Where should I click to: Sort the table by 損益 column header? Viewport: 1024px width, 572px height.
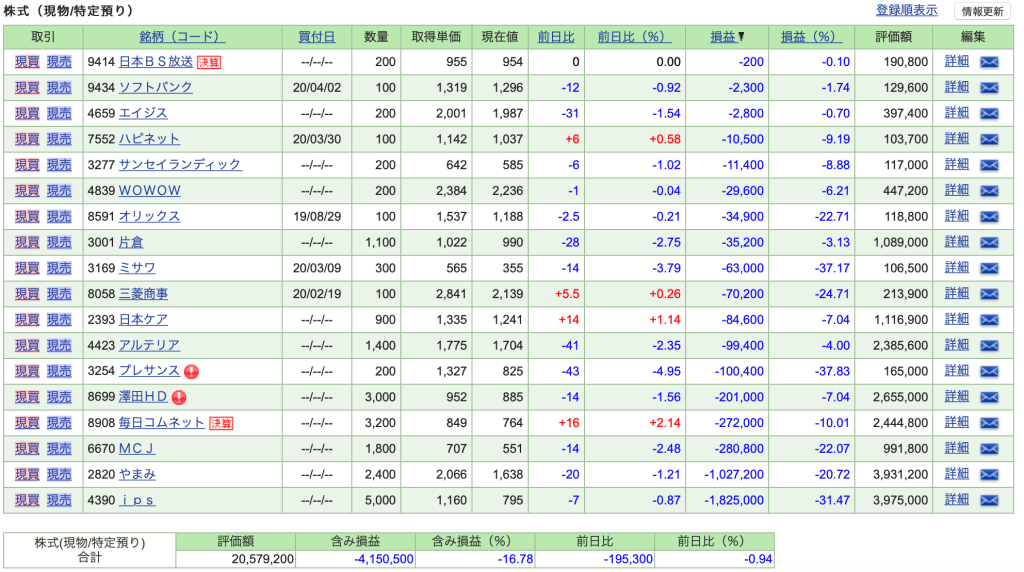coord(723,37)
